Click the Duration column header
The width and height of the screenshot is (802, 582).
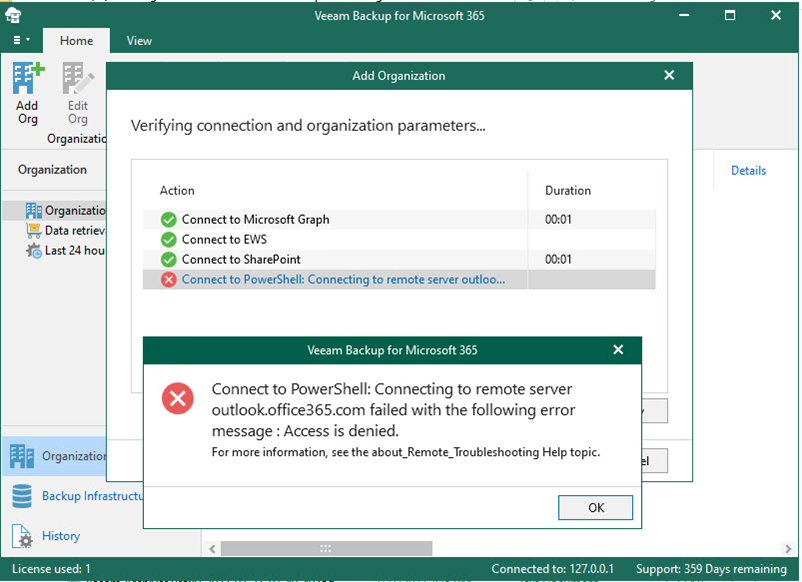(x=568, y=190)
